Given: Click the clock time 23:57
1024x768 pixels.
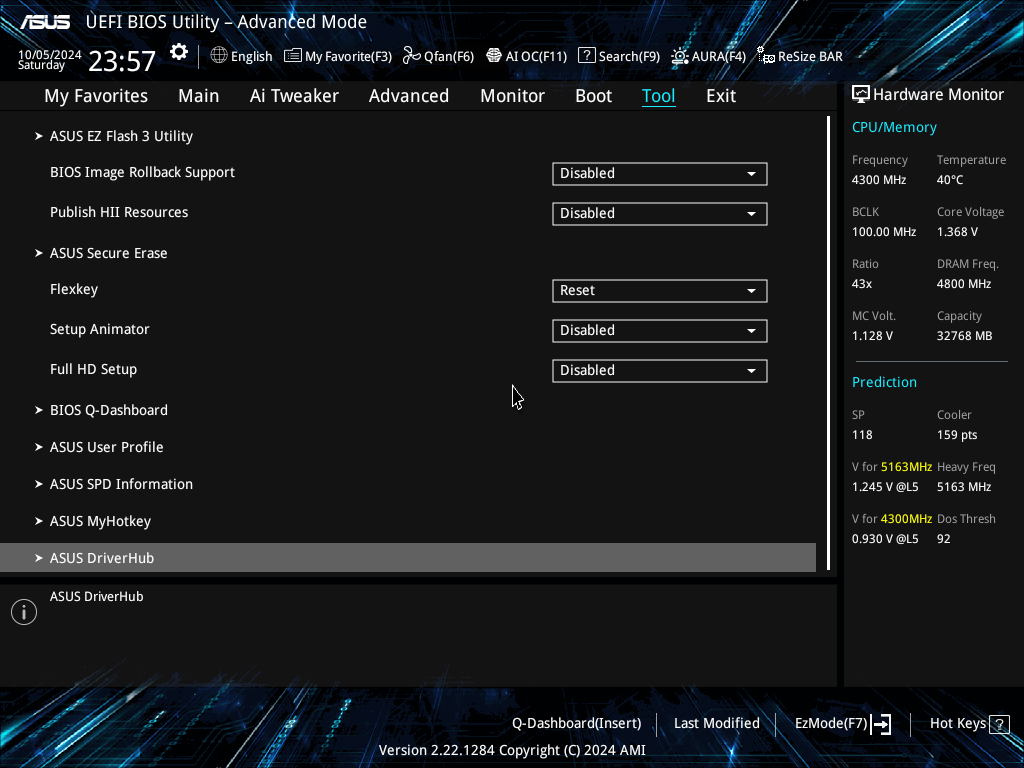Looking at the screenshot, I should point(122,61).
